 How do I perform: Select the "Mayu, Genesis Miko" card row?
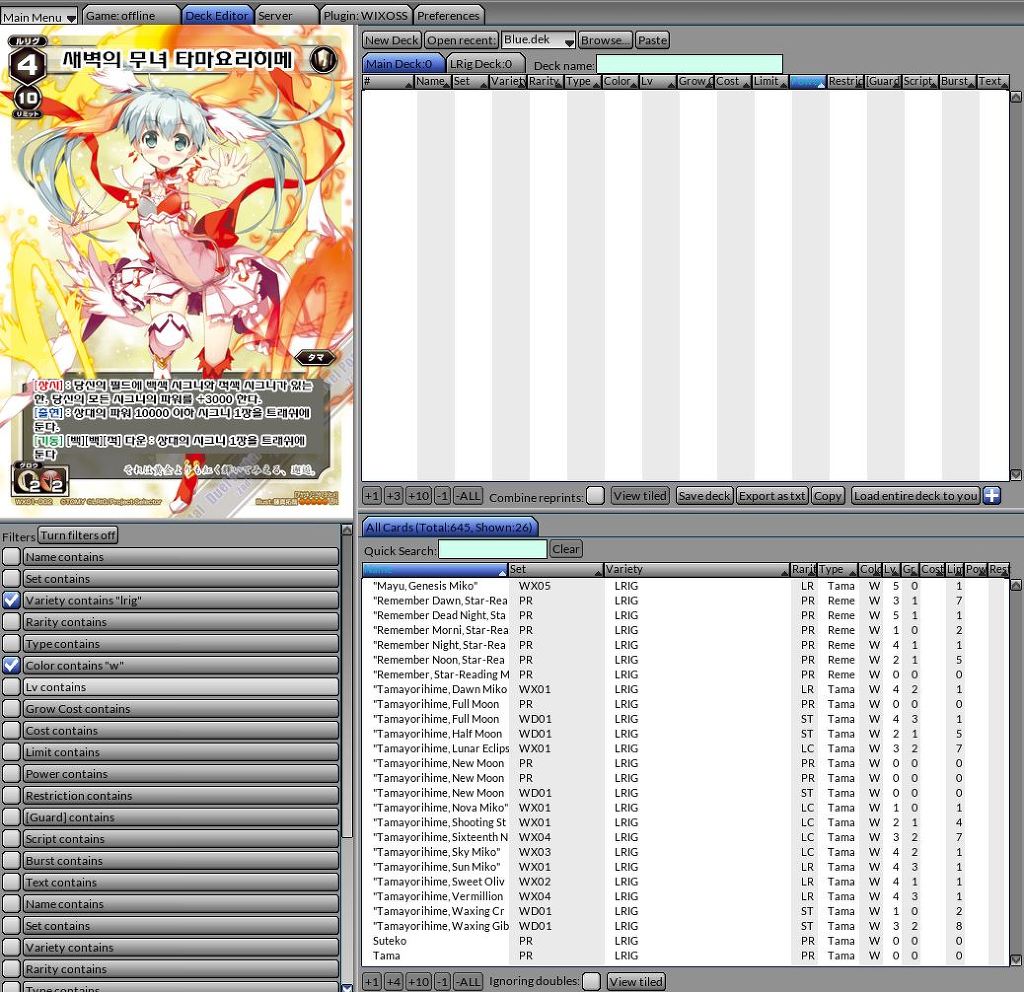click(x=685, y=586)
